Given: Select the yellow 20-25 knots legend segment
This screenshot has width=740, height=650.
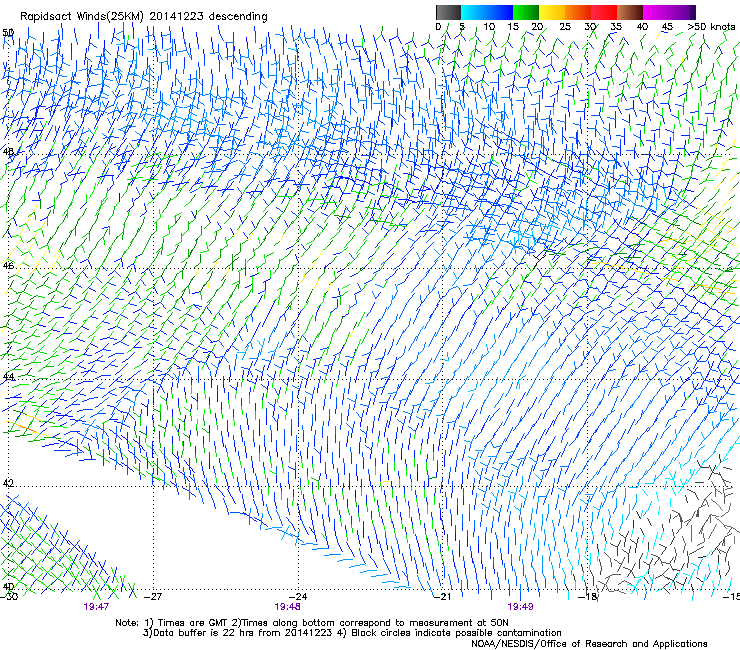Looking at the screenshot, I should point(551,12).
